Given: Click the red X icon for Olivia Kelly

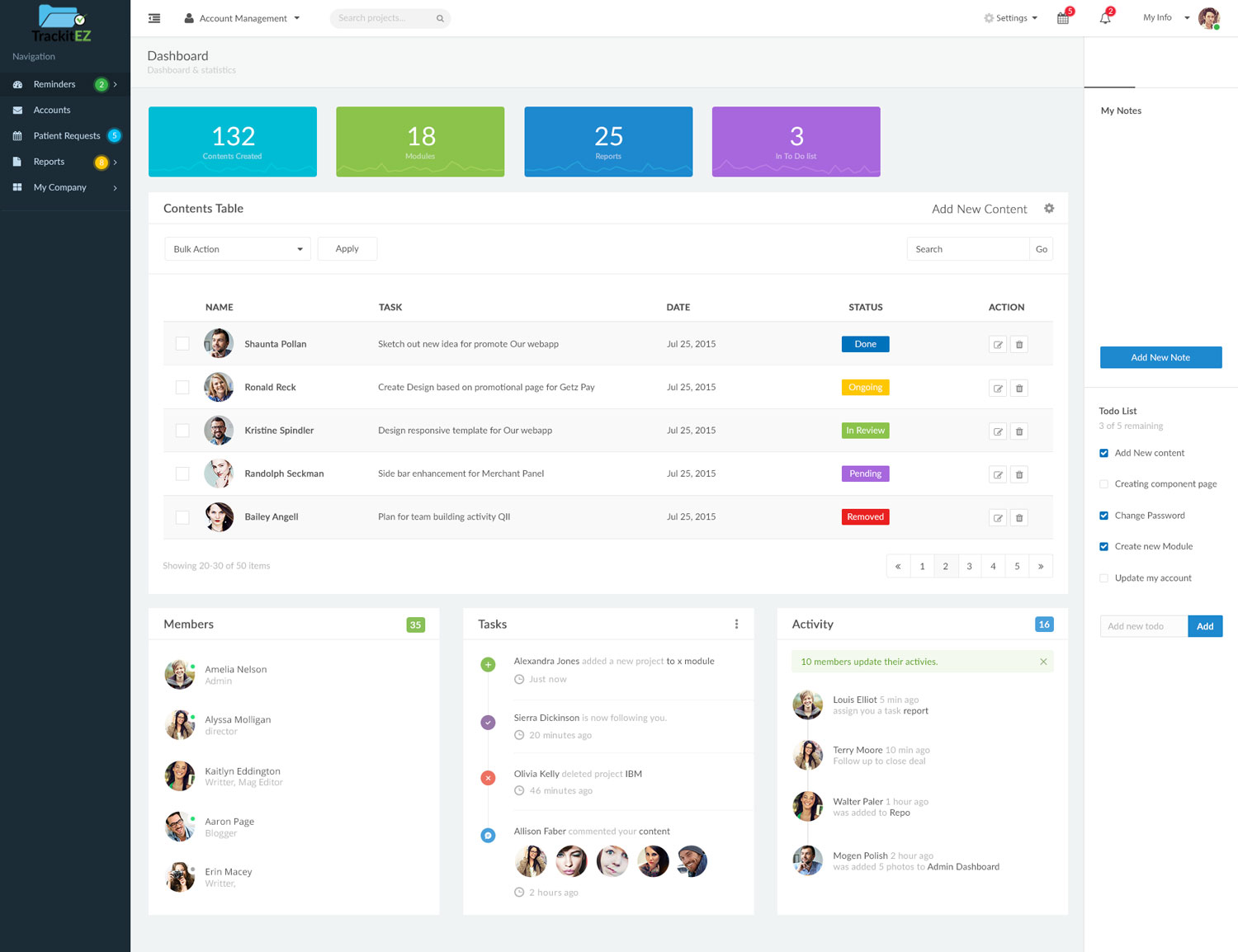Looking at the screenshot, I should [x=489, y=778].
